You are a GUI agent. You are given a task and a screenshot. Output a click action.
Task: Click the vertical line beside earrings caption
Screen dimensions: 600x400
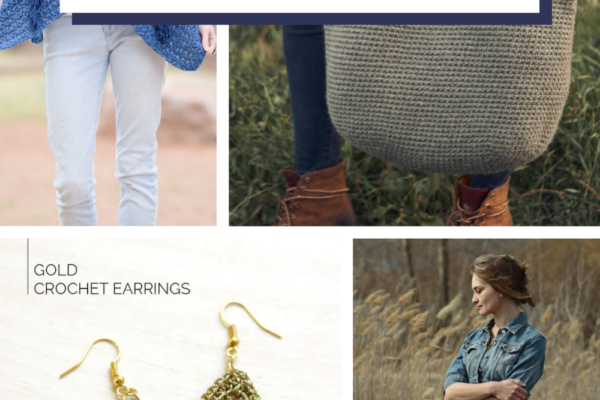pyautogui.click(x=28, y=266)
